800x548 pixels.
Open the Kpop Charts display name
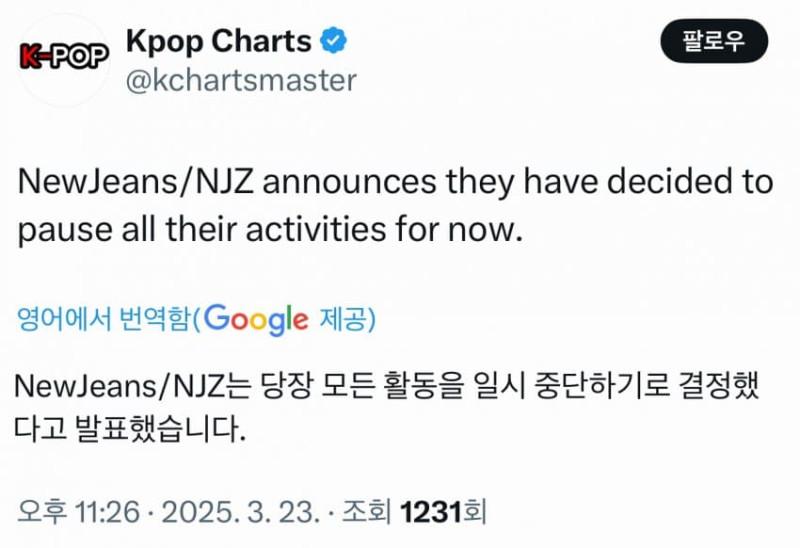[219, 41]
